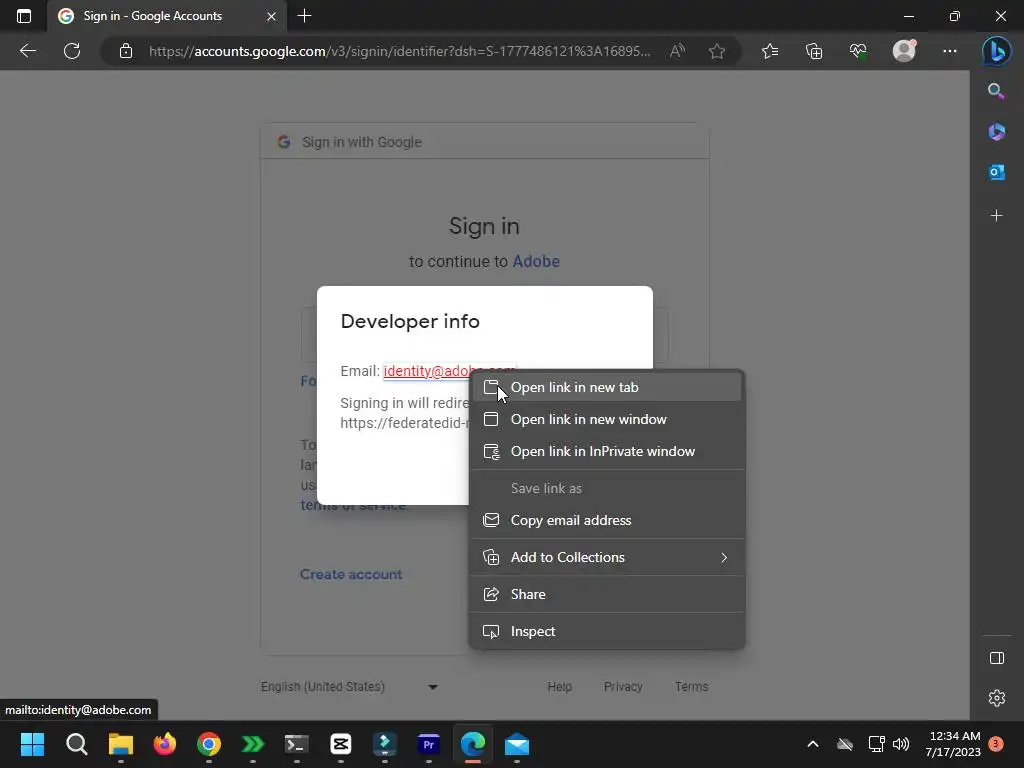Refresh the current page
The width and height of the screenshot is (1024, 768).
72,51
